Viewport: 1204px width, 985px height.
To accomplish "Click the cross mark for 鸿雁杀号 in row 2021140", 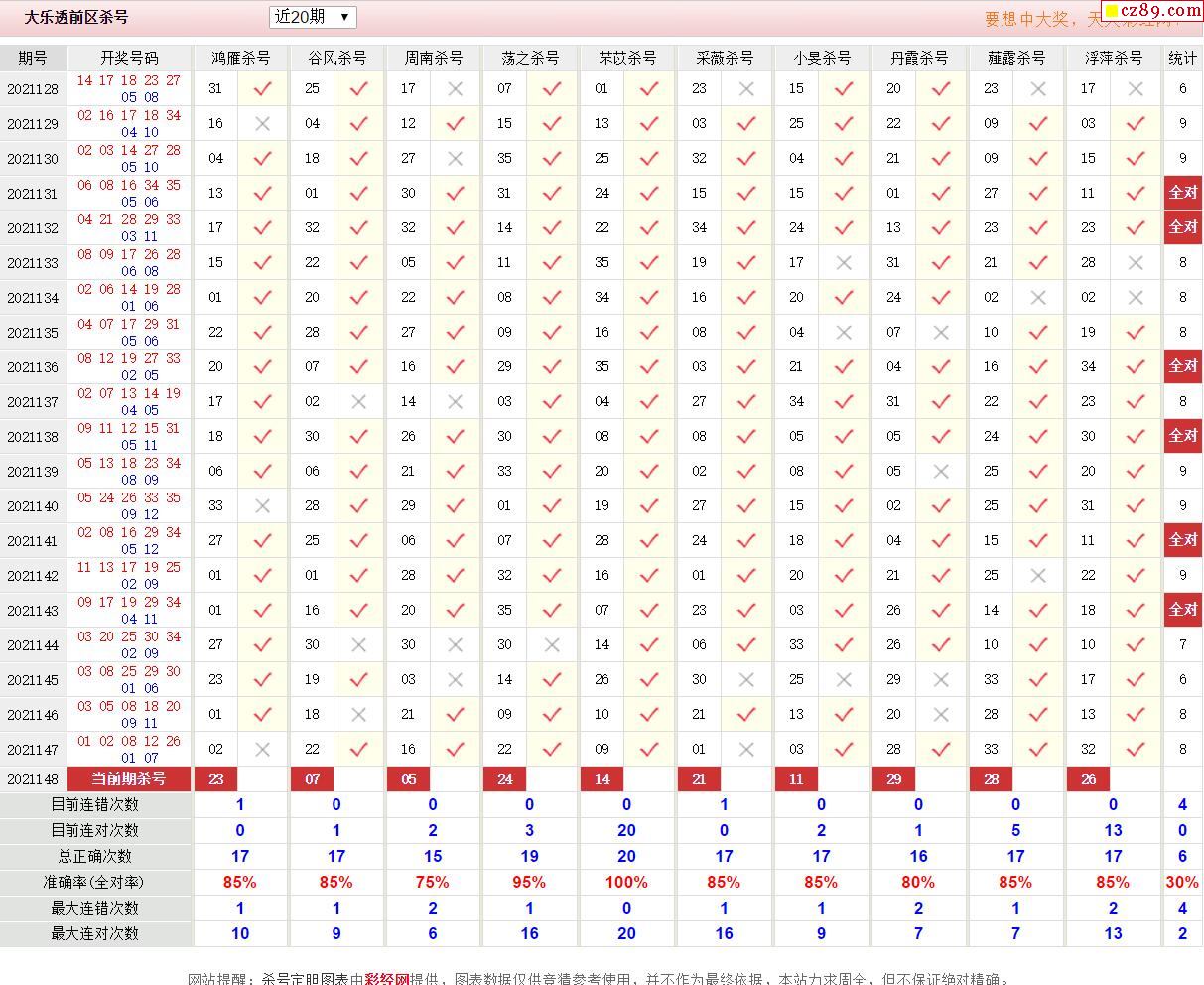I will (262, 506).
